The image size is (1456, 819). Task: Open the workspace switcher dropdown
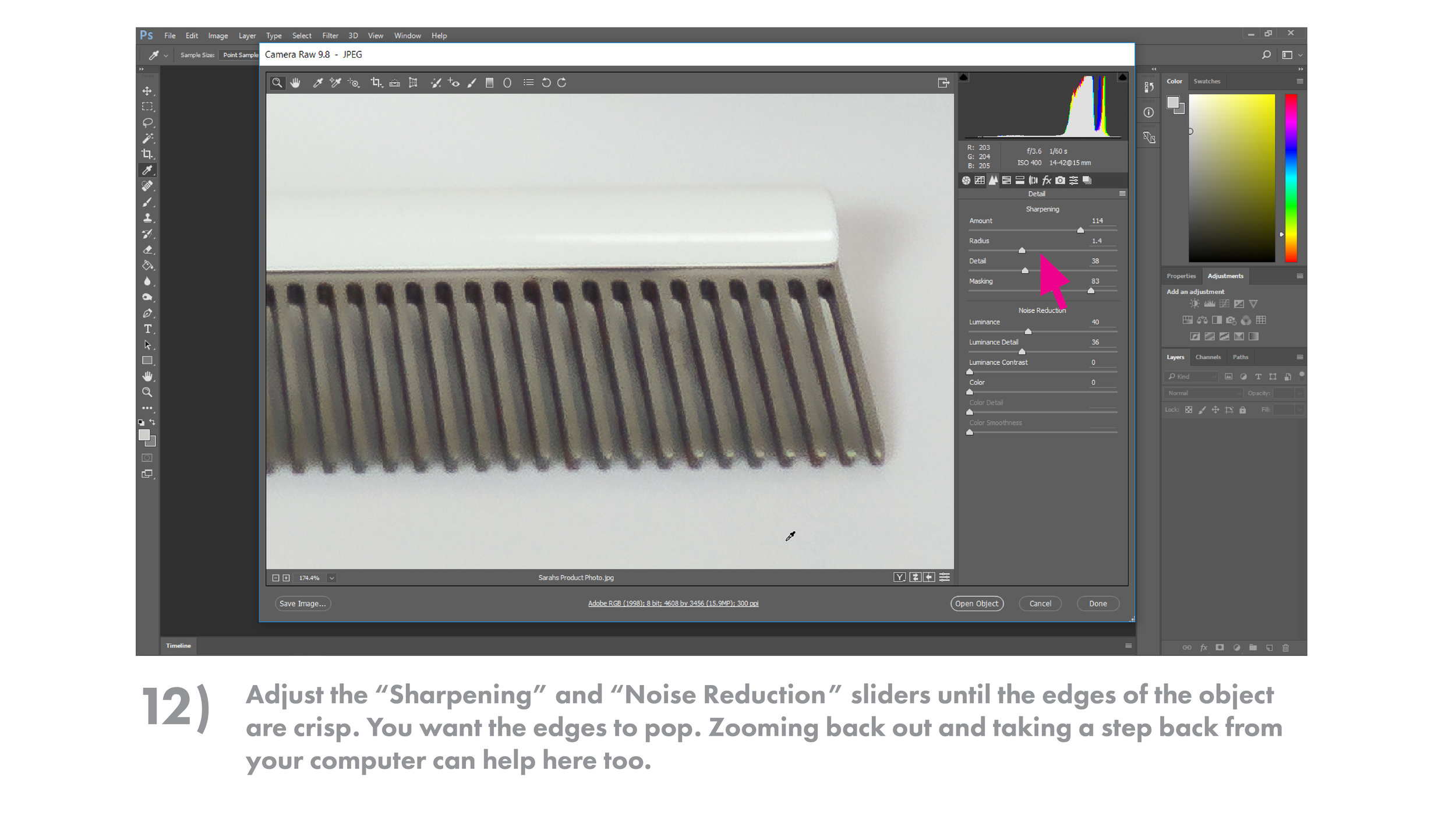[1291, 55]
